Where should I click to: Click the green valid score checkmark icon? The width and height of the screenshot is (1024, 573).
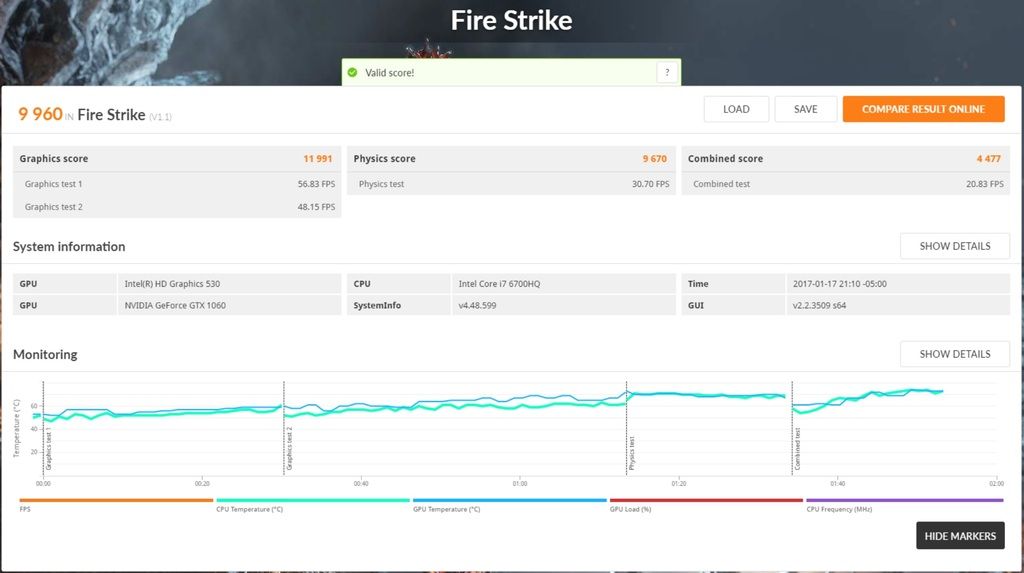[353, 73]
